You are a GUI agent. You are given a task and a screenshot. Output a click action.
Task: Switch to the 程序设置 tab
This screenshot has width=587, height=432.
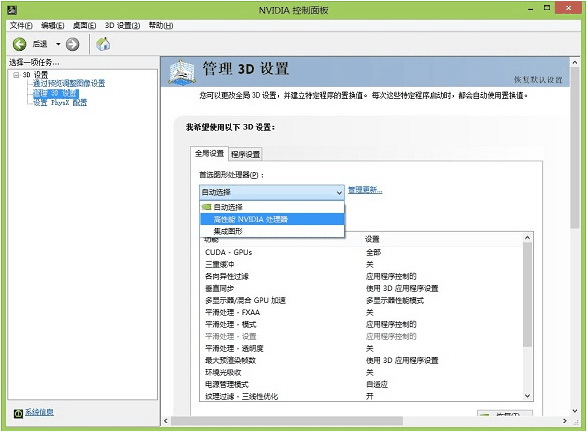pyautogui.click(x=246, y=154)
